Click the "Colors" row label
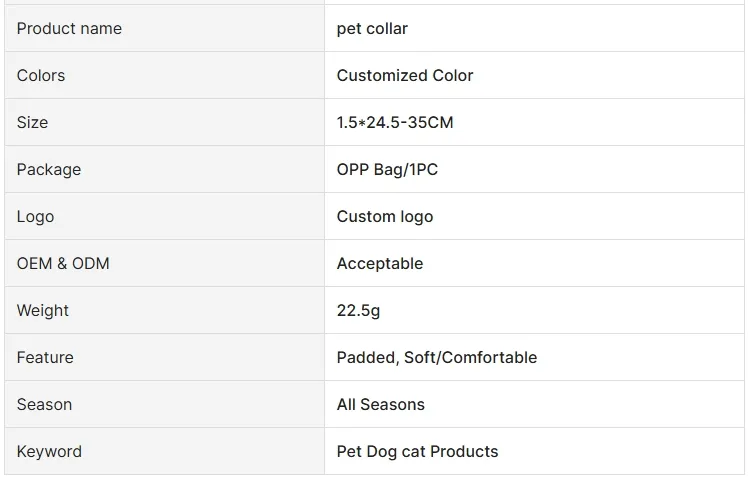This screenshot has width=748, height=488. point(41,75)
